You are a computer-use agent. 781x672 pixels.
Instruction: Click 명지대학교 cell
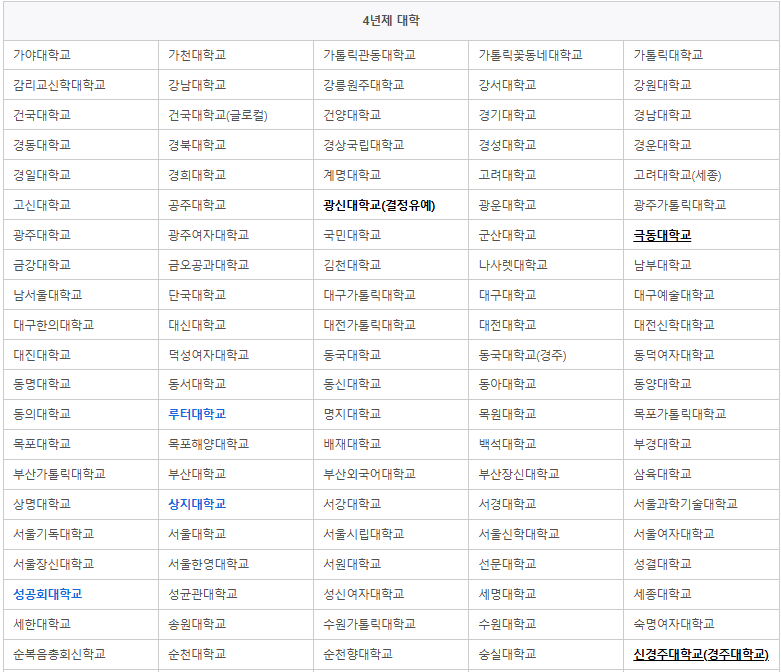tap(391, 414)
